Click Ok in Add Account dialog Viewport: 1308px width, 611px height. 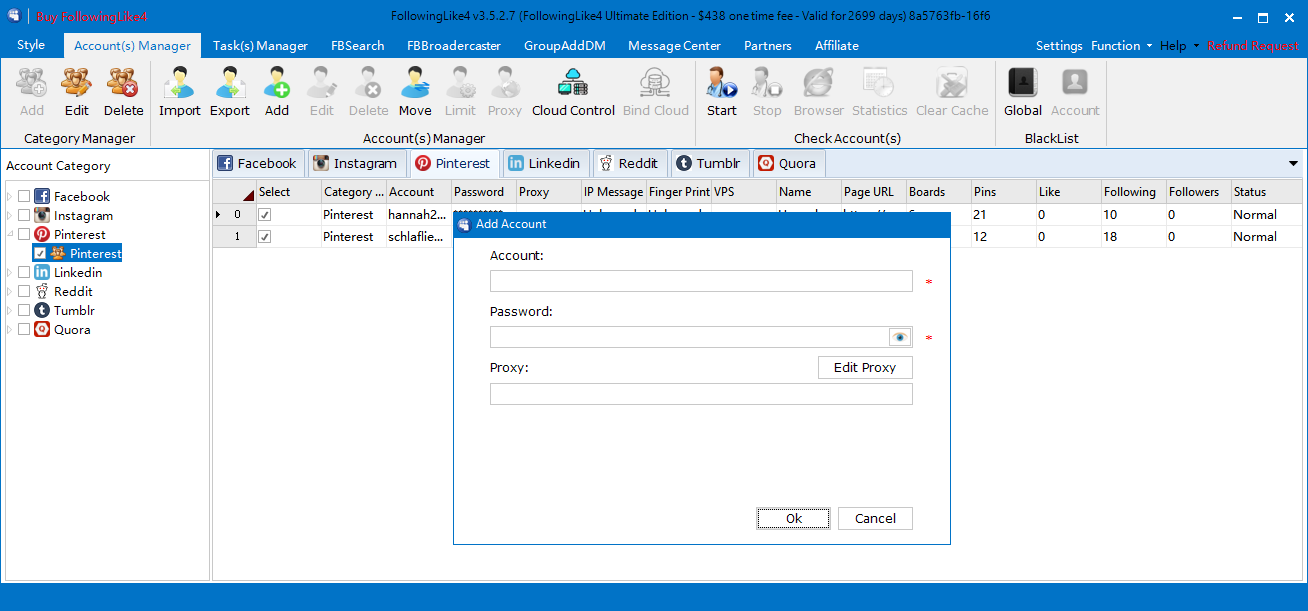(794, 518)
